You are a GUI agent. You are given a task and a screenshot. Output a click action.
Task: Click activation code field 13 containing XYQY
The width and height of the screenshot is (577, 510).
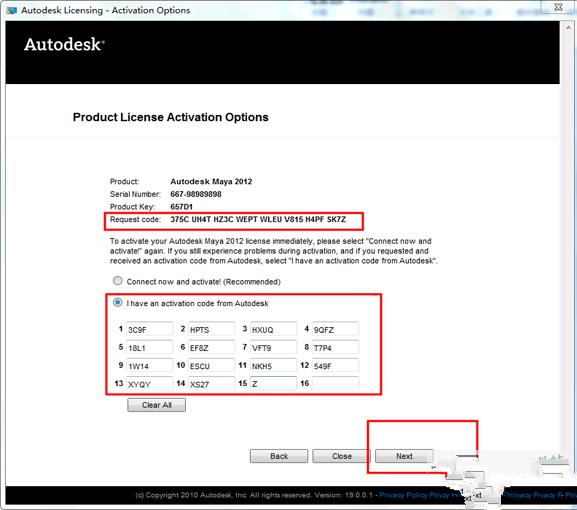pos(149,383)
